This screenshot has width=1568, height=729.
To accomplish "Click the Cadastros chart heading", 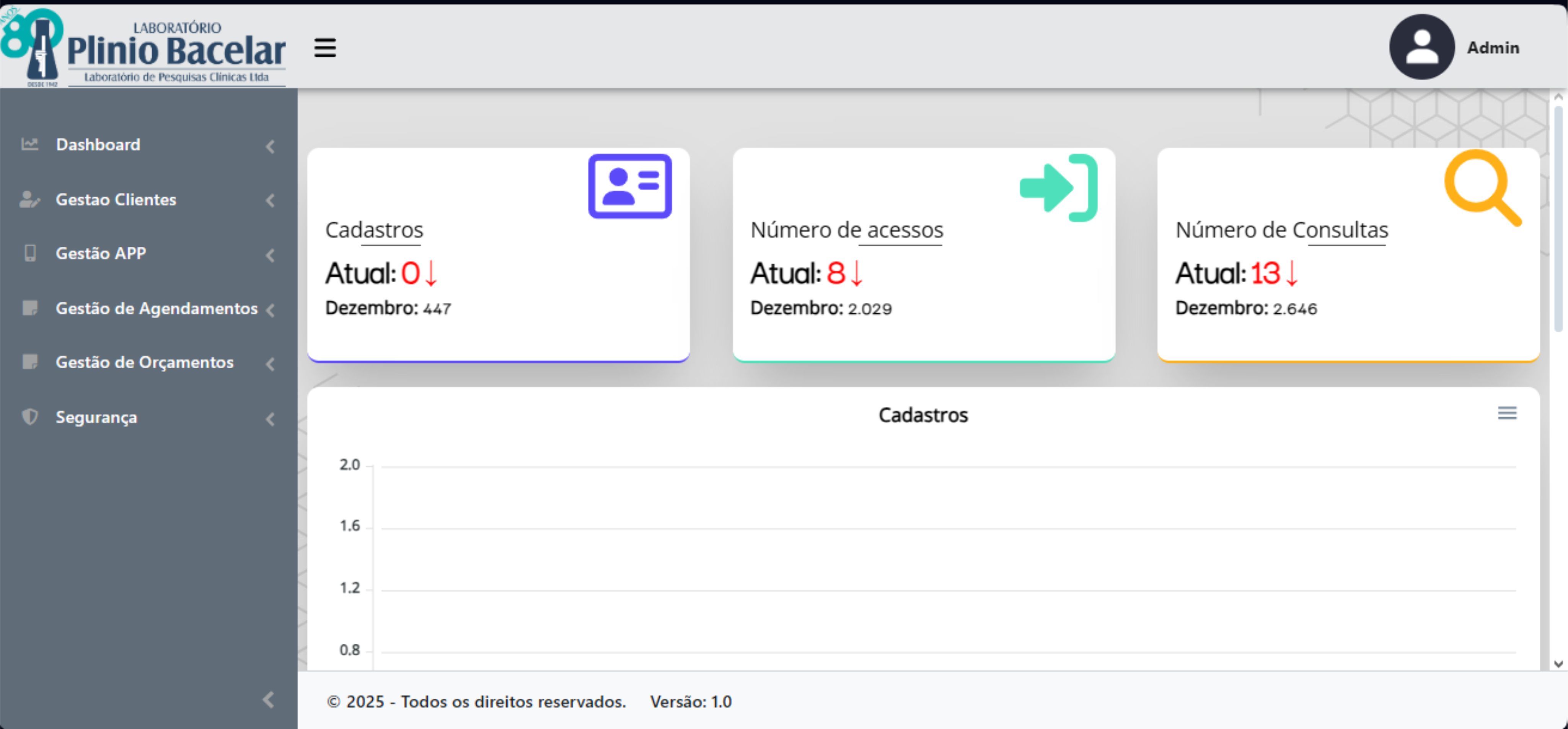I will [x=923, y=415].
